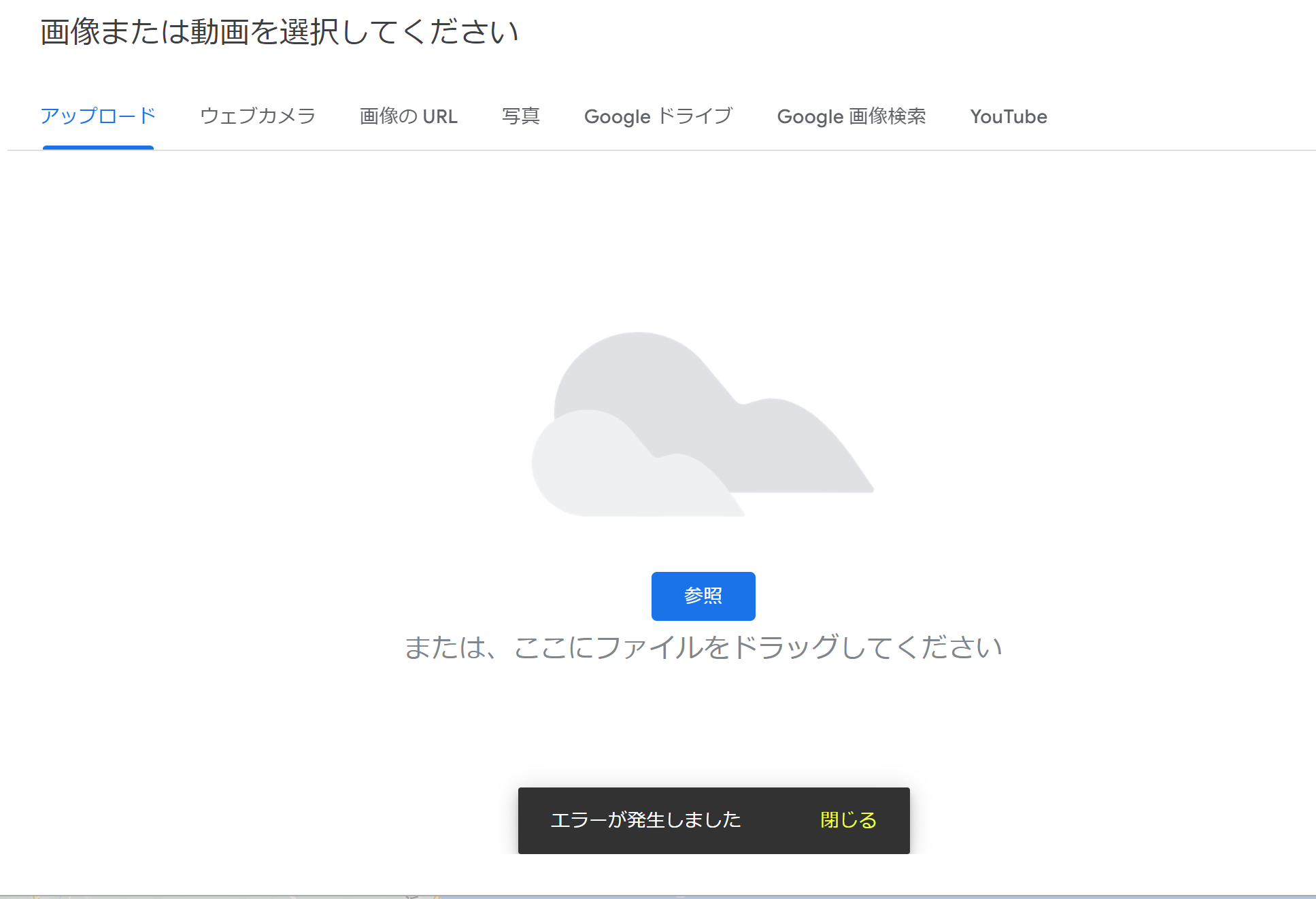1316x899 pixels.
Task: Close the error with 閉じる
Action: [847, 820]
